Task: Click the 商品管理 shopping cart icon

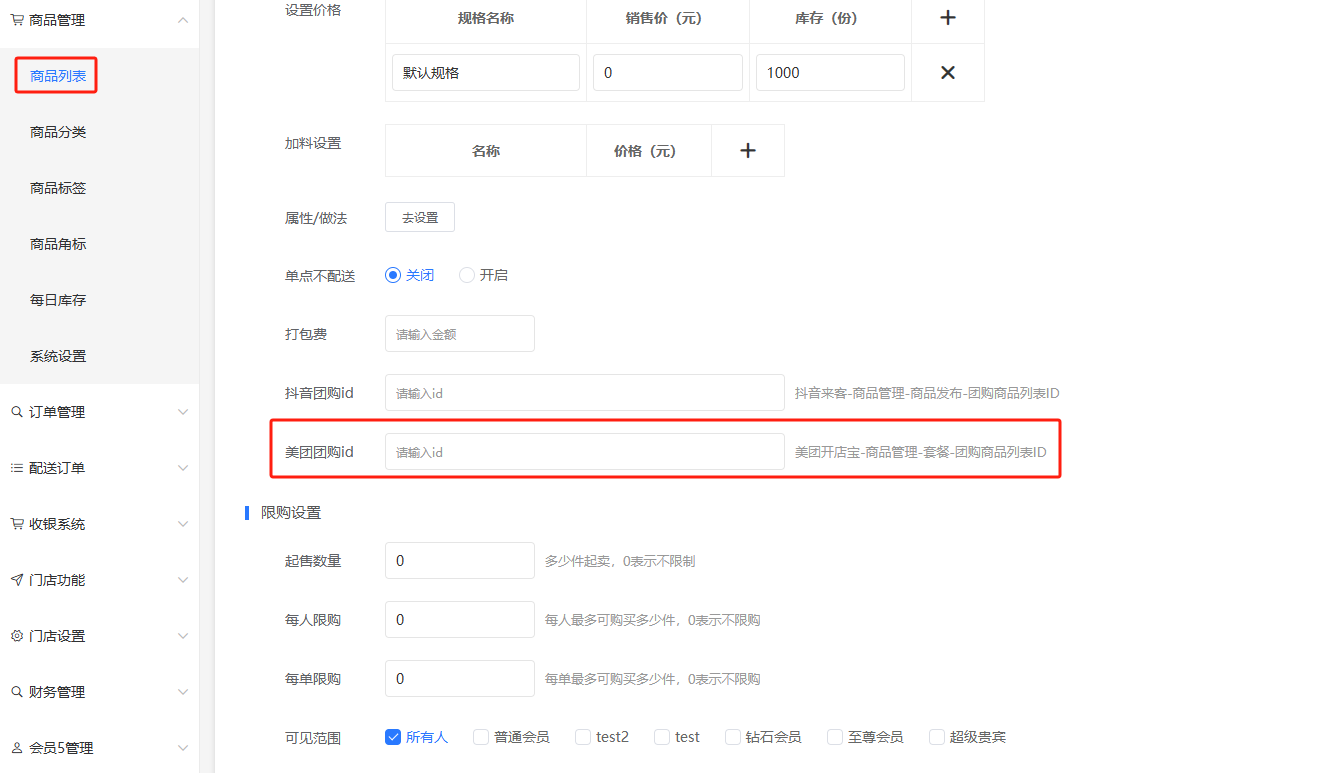Action: [x=17, y=20]
